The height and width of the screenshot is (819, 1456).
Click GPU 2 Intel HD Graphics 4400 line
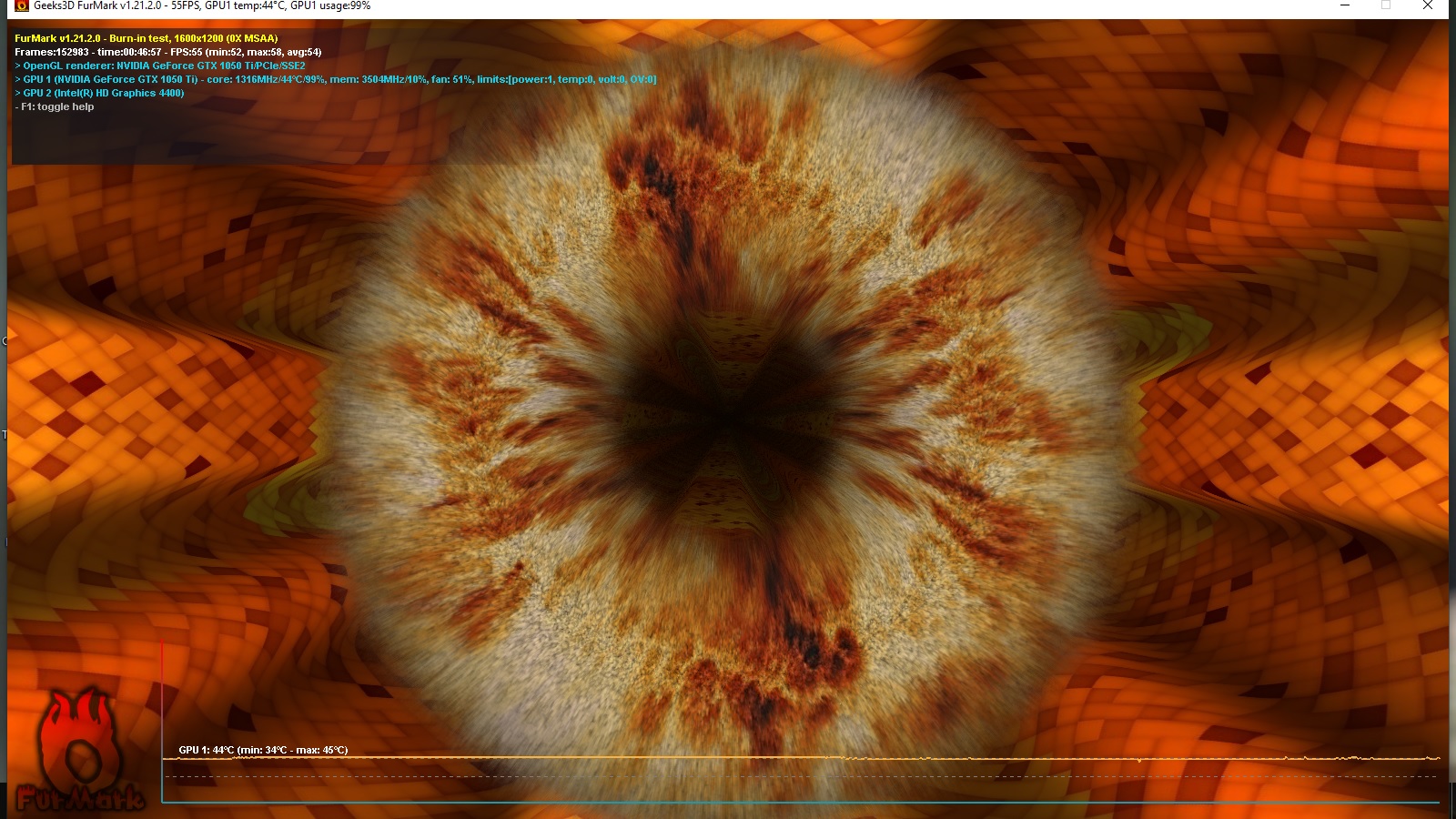click(x=99, y=93)
